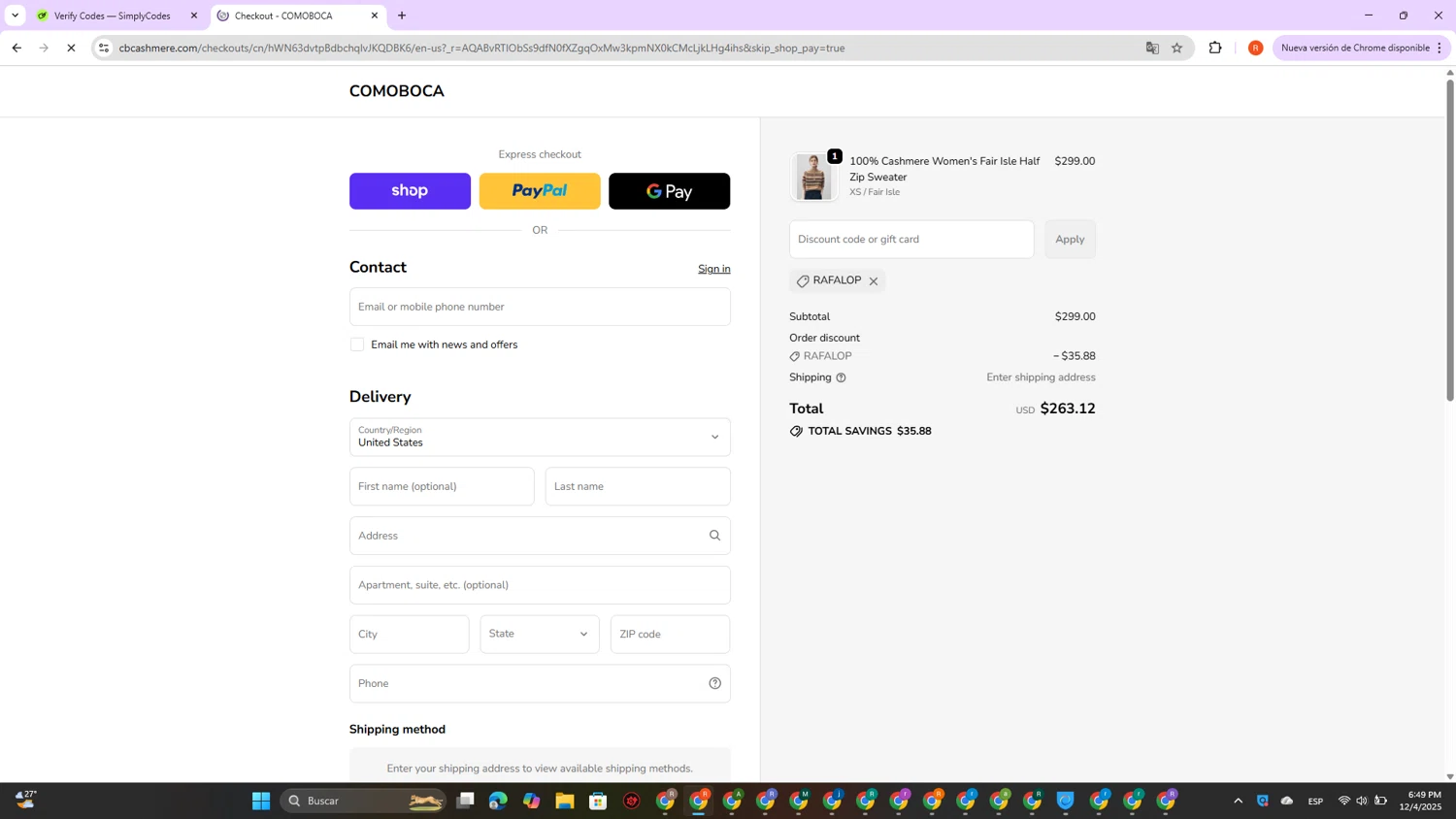
Task: Open the COMOBOCA store logo link
Action: click(x=396, y=91)
